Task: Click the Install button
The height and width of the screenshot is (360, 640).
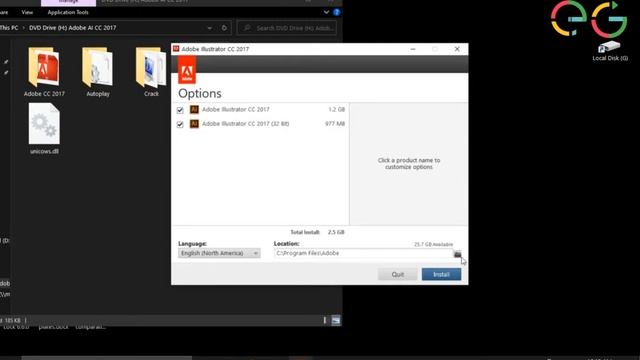Action: [x=441, y=274]
